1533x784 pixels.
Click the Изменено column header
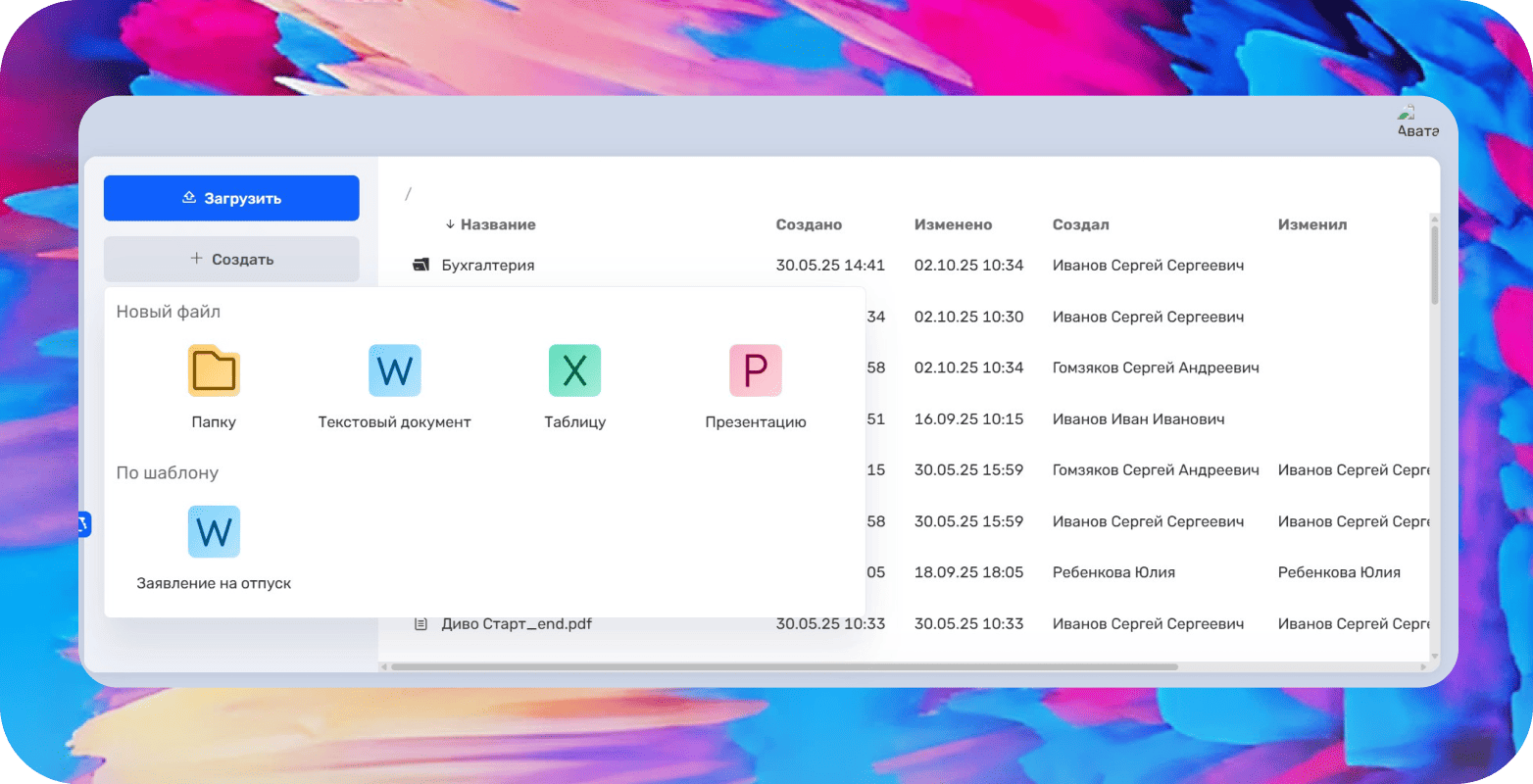953,224
